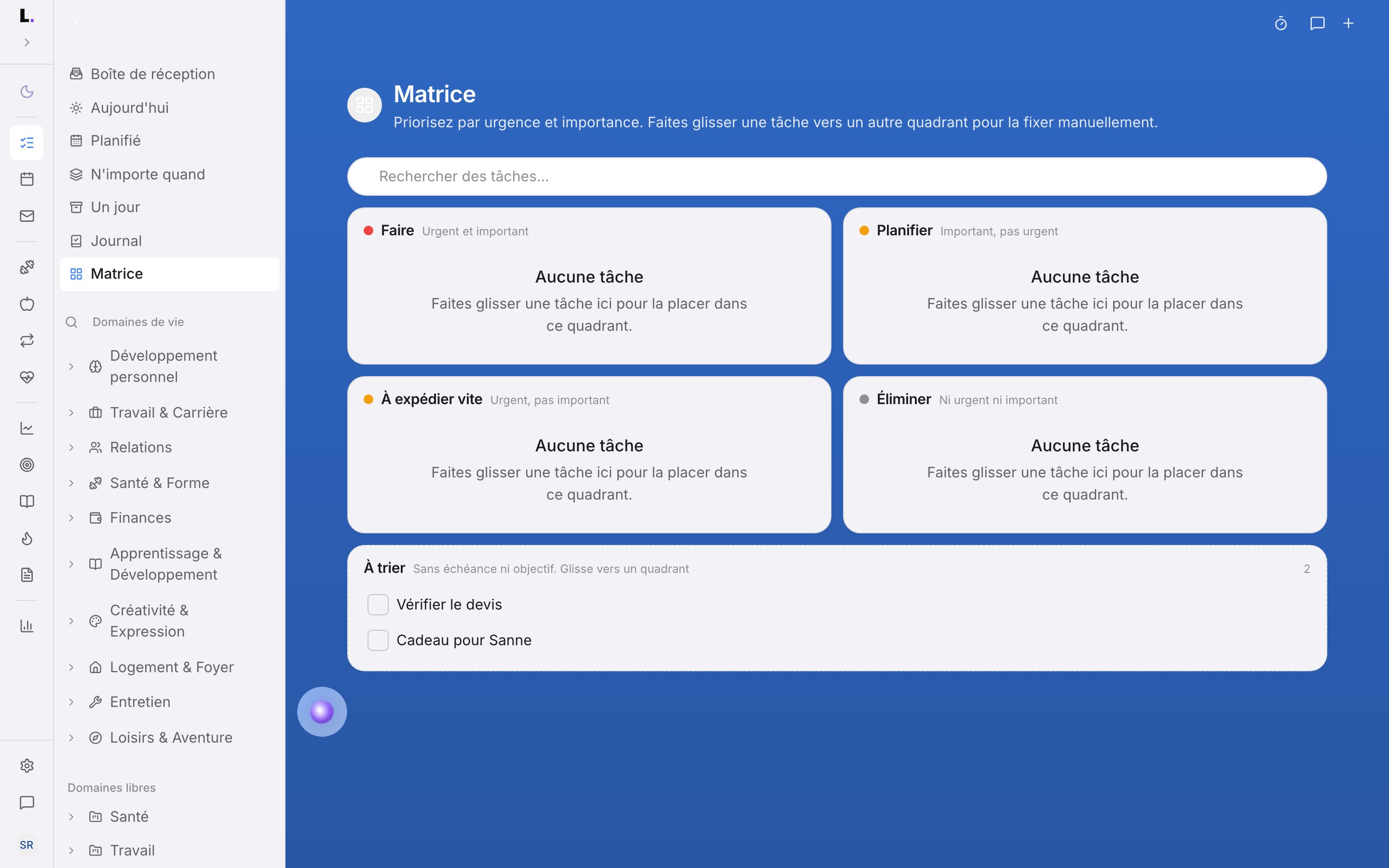Viewport: 1389px width, 868px height.
Task: Open the apple nutrition icon in rail
Action: tap(27, 304)
